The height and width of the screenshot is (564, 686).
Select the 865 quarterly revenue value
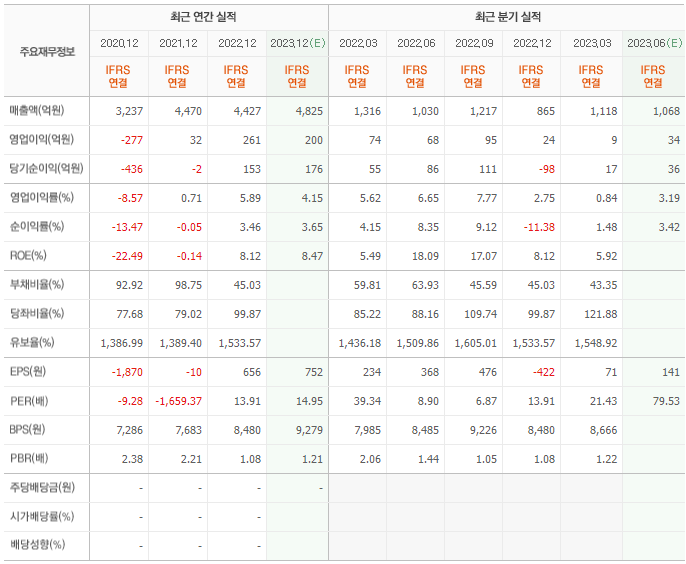pyautogui.click(x=546, y=111)
